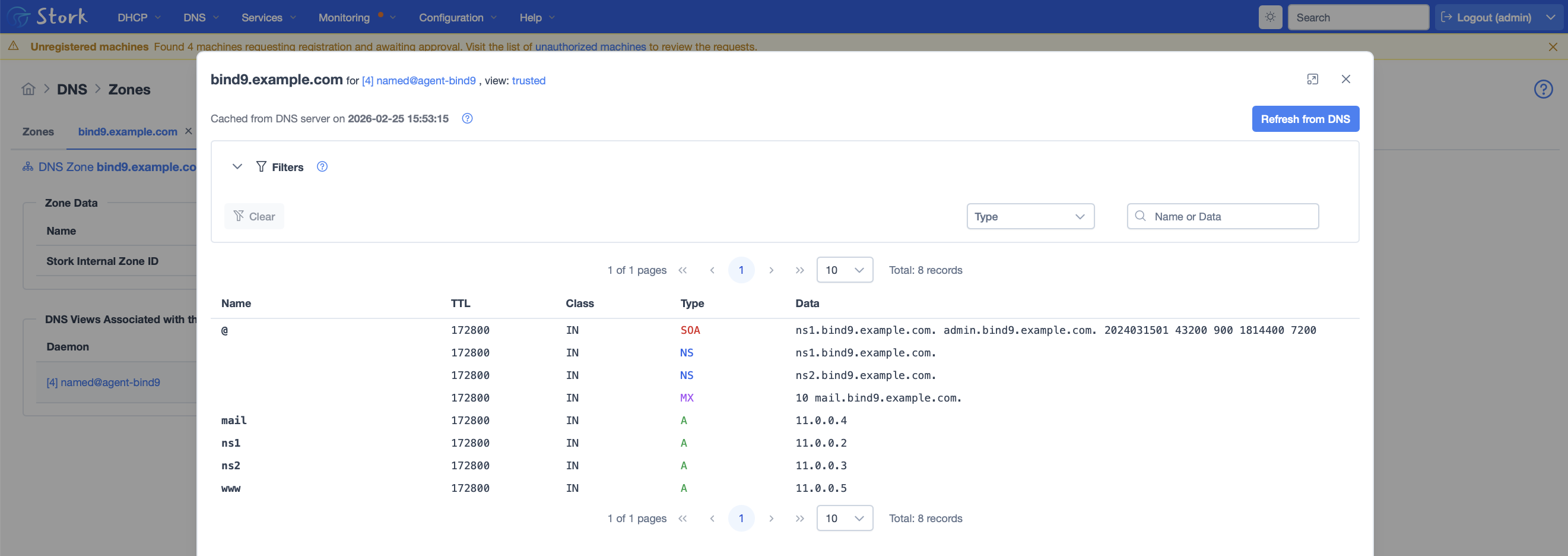The height and width of the screenshot is (556, 1568).
Task: Click the home breadcrumb icon
Action: pos(28,89)
